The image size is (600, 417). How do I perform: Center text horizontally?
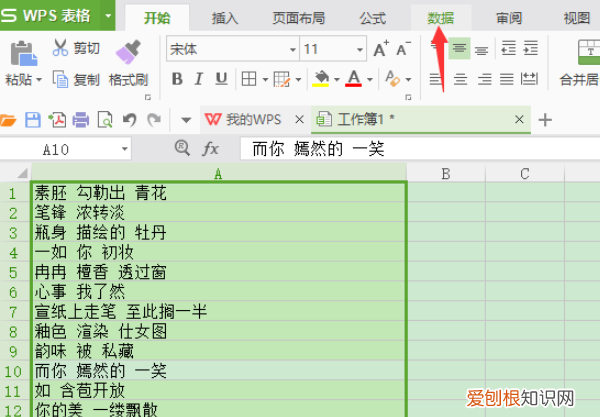pyautogui.click(x=460, y=80)
